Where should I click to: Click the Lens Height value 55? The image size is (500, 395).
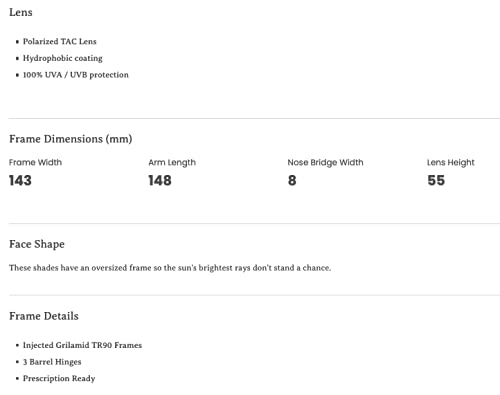[x=436, y=180]
